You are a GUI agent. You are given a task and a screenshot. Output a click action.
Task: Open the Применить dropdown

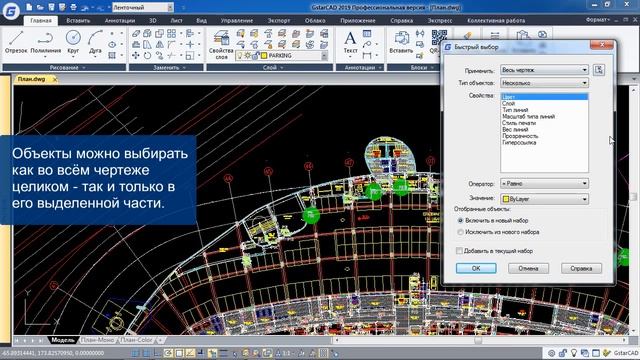[x=544, y=70]
